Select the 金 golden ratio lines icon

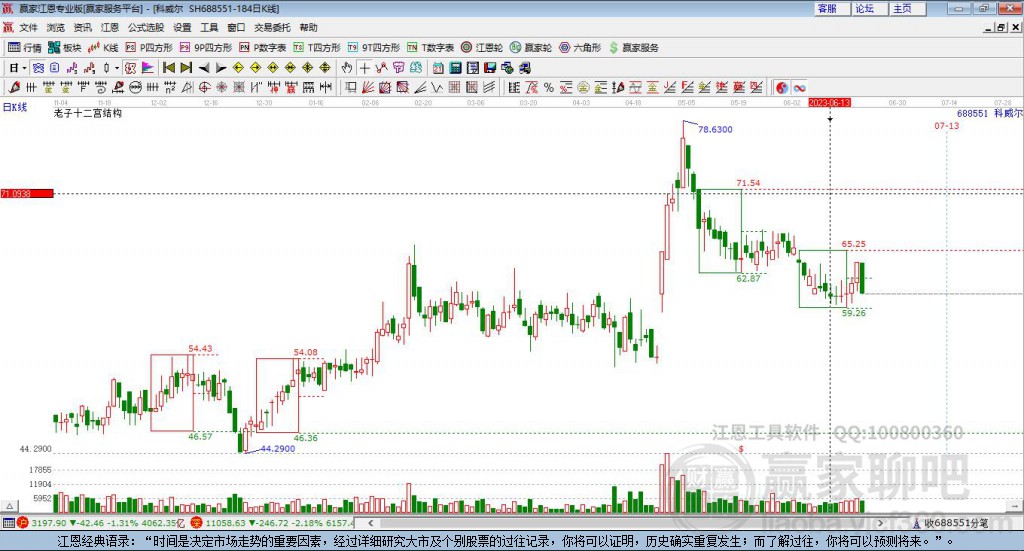point(601,87)
